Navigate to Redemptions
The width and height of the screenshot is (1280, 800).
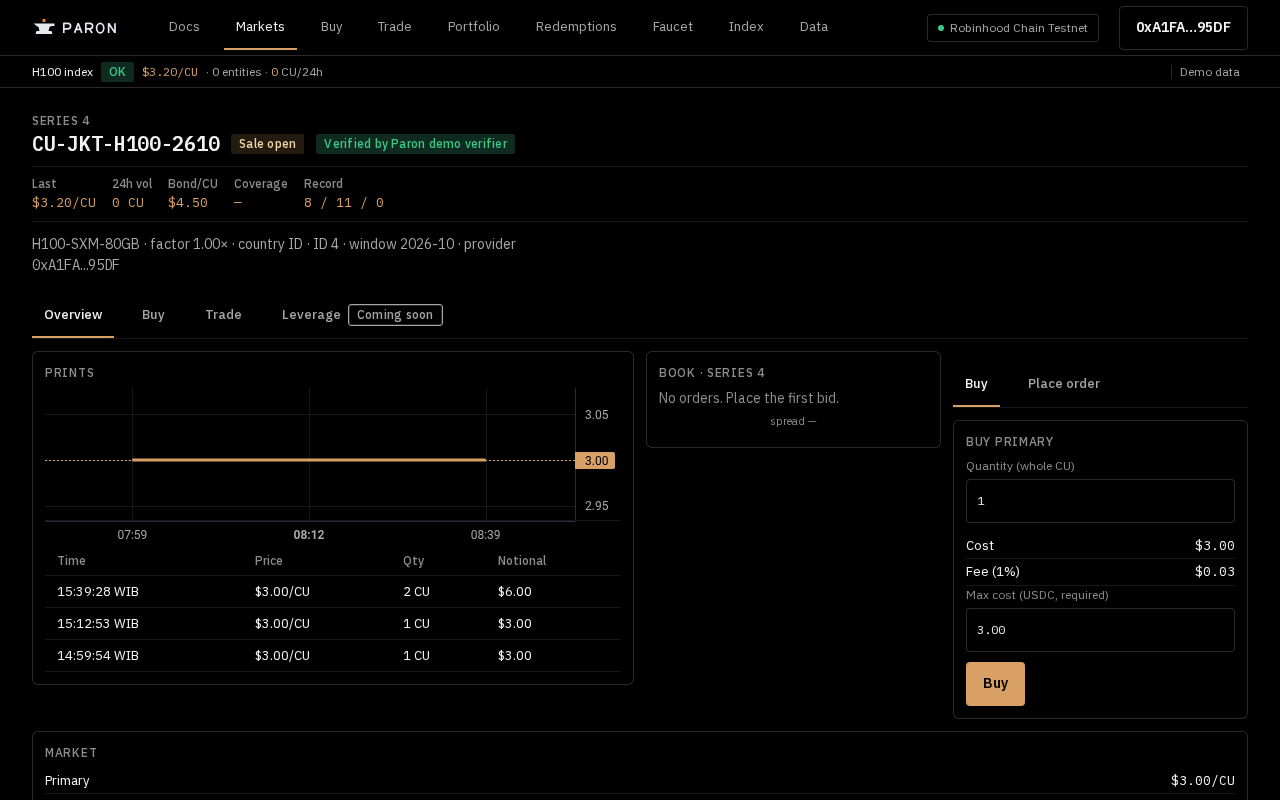click(x=576, y=27)
